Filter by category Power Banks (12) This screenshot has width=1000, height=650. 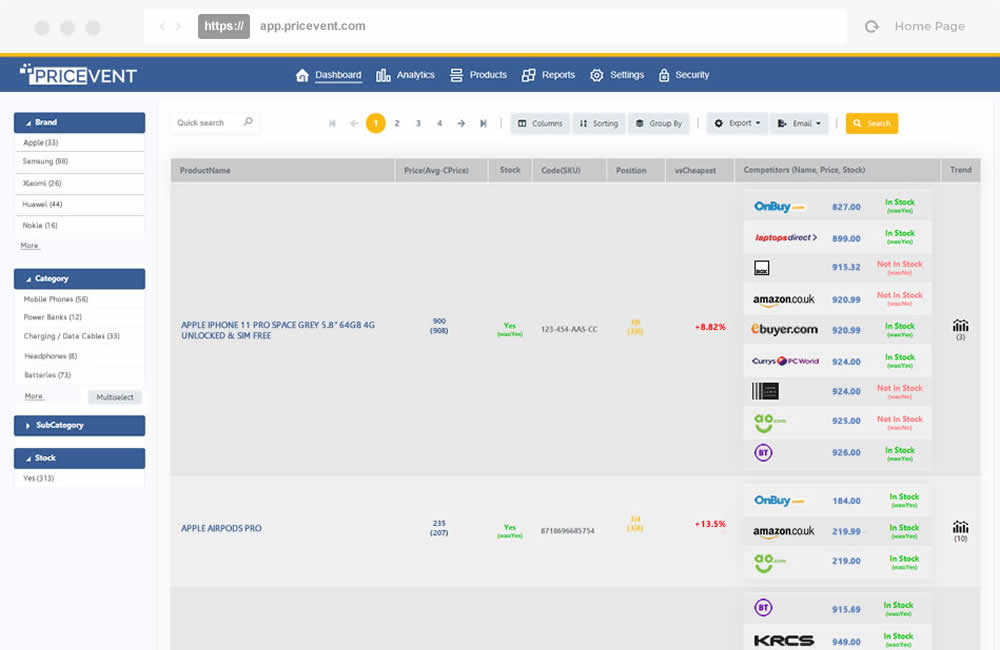52,317
